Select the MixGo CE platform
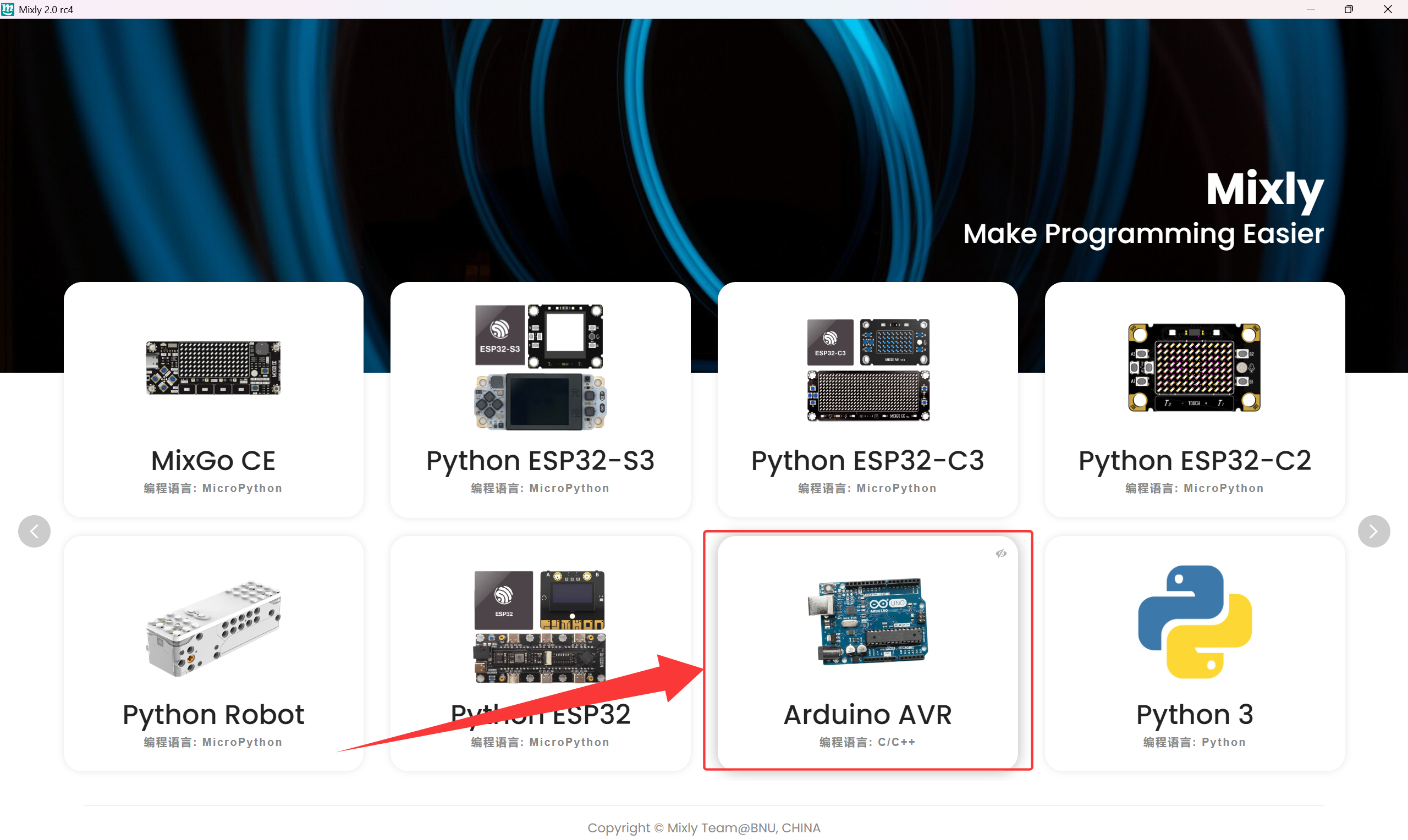The height and width of the screenshot is (840, 1408). click(x=213, y=460)
